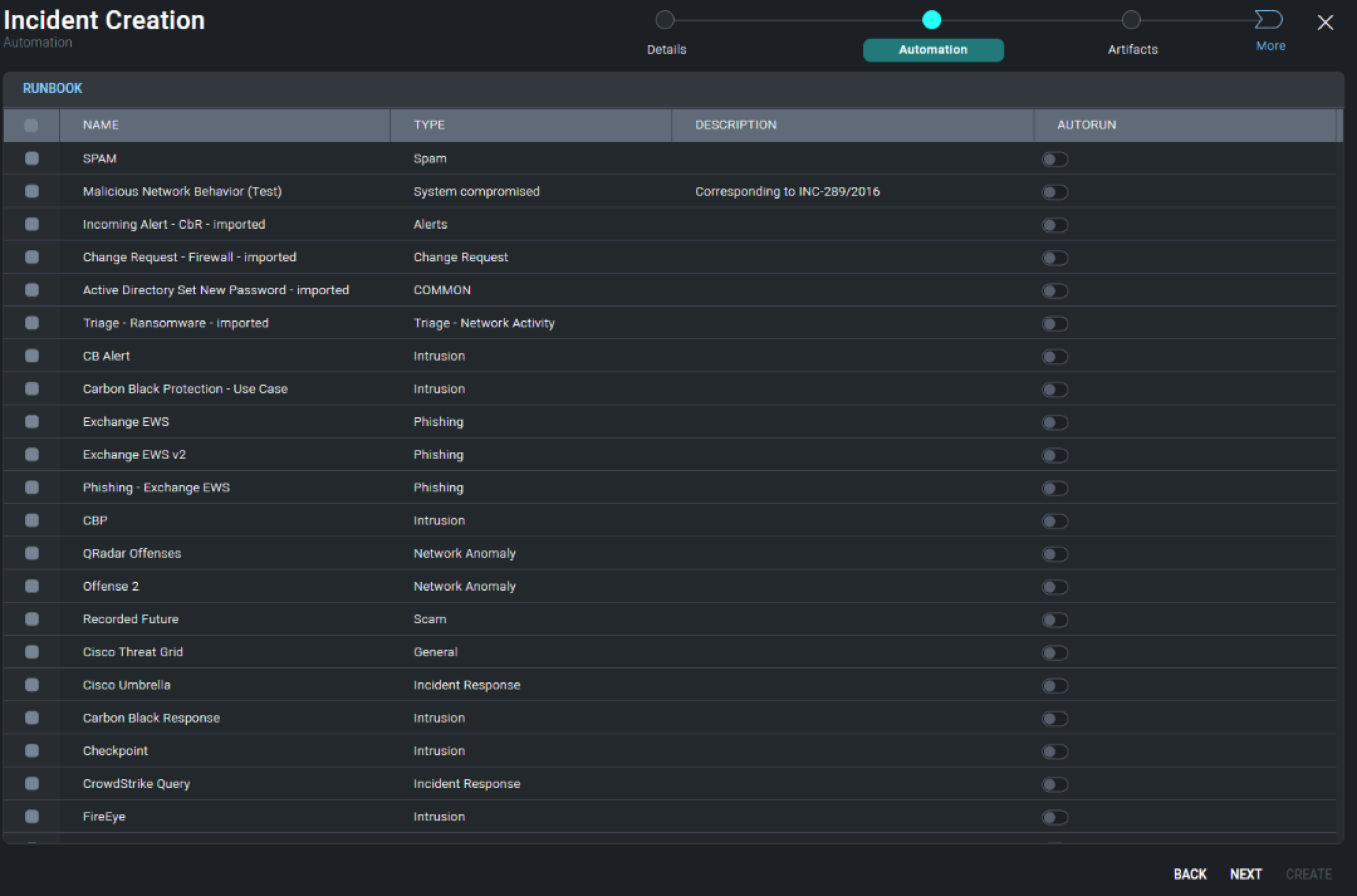Click the BACK button
Screen dimensions: 1357x896
(1190, 874)
